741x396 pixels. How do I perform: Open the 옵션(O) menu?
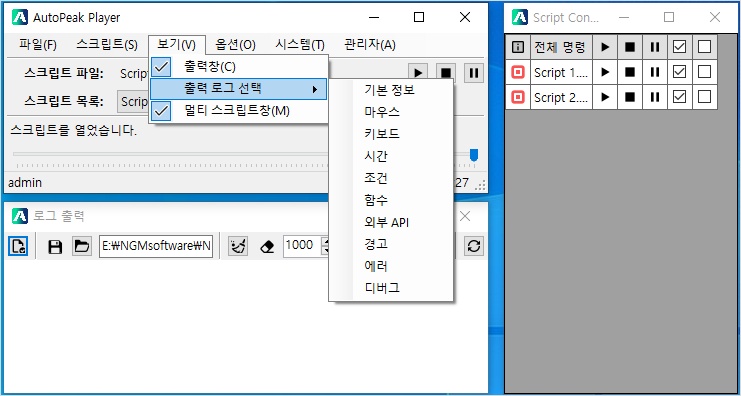coord(235,45)
